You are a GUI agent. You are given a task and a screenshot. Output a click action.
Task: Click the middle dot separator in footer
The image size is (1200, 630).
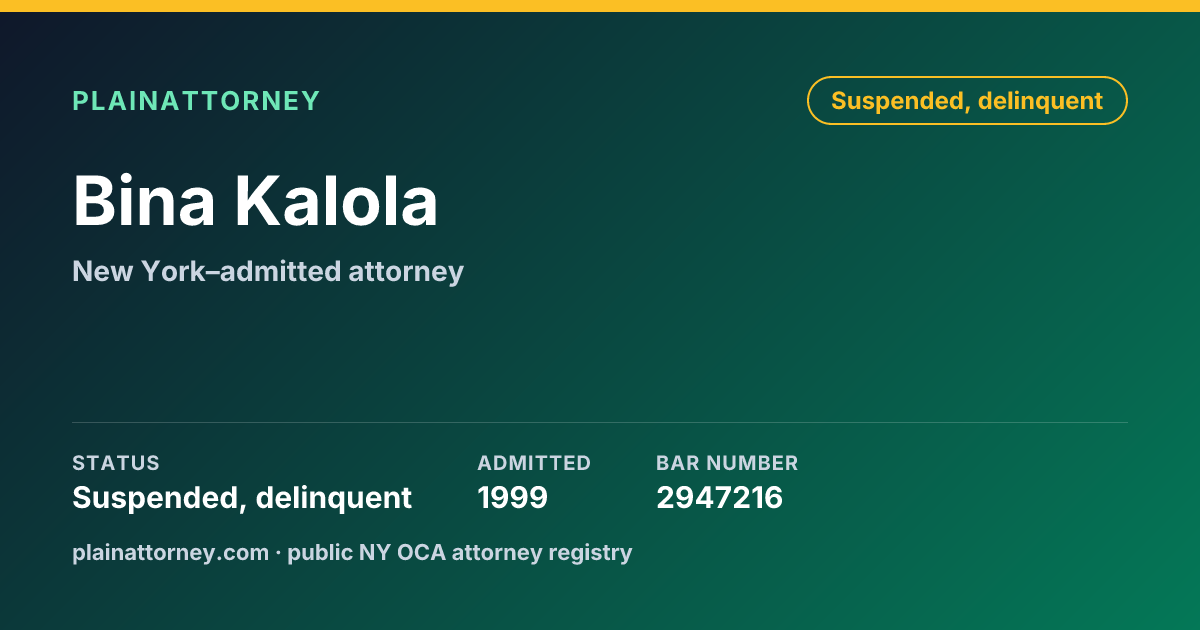(278, 552)
